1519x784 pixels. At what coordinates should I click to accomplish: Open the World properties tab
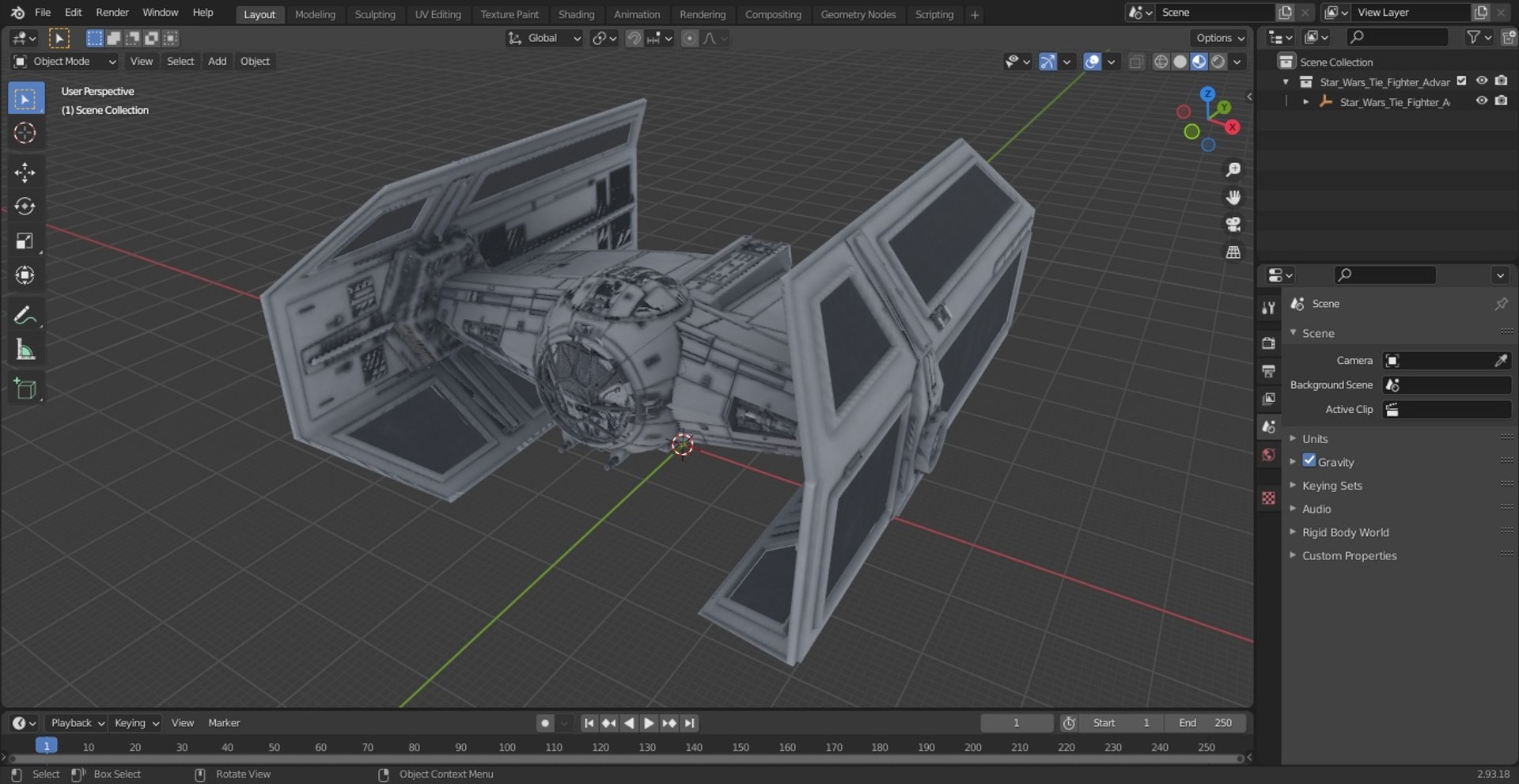point(1268,455)
